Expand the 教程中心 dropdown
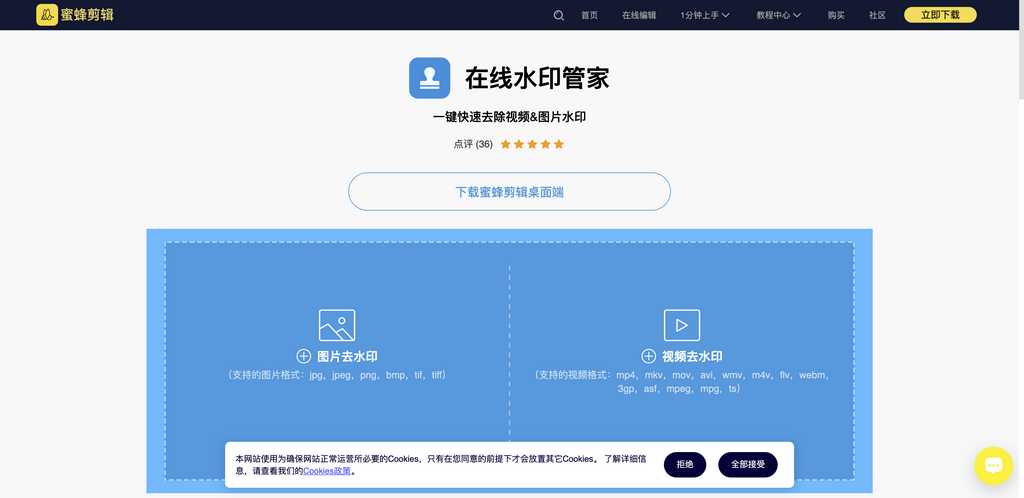 click(778, 15)
